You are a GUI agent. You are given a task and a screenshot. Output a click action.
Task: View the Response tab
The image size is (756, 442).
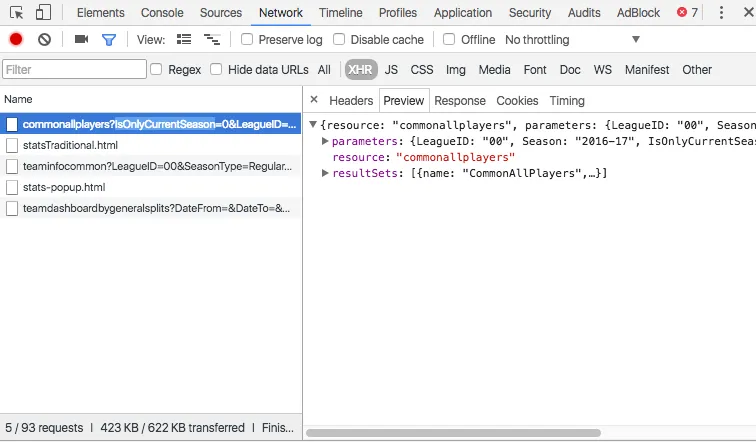click(x=460, y=101)
